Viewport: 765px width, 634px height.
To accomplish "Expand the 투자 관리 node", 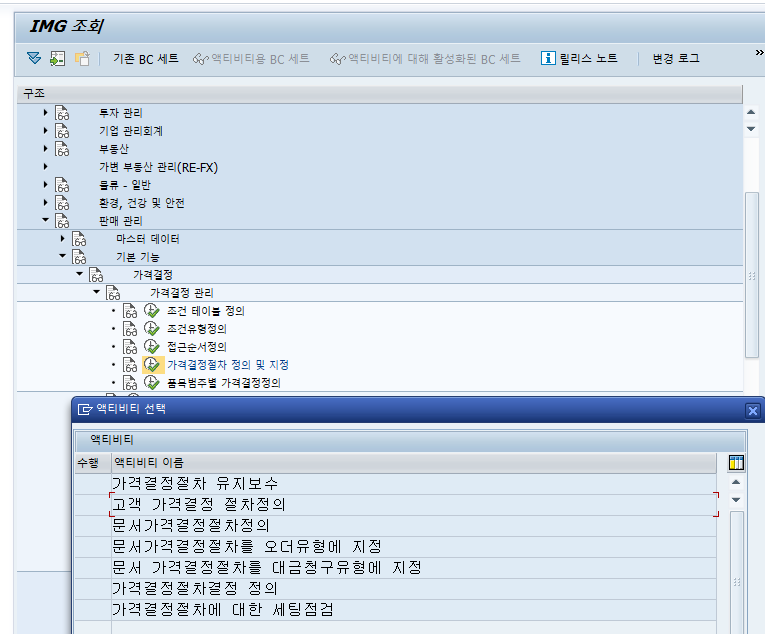I will pos(45,113).
